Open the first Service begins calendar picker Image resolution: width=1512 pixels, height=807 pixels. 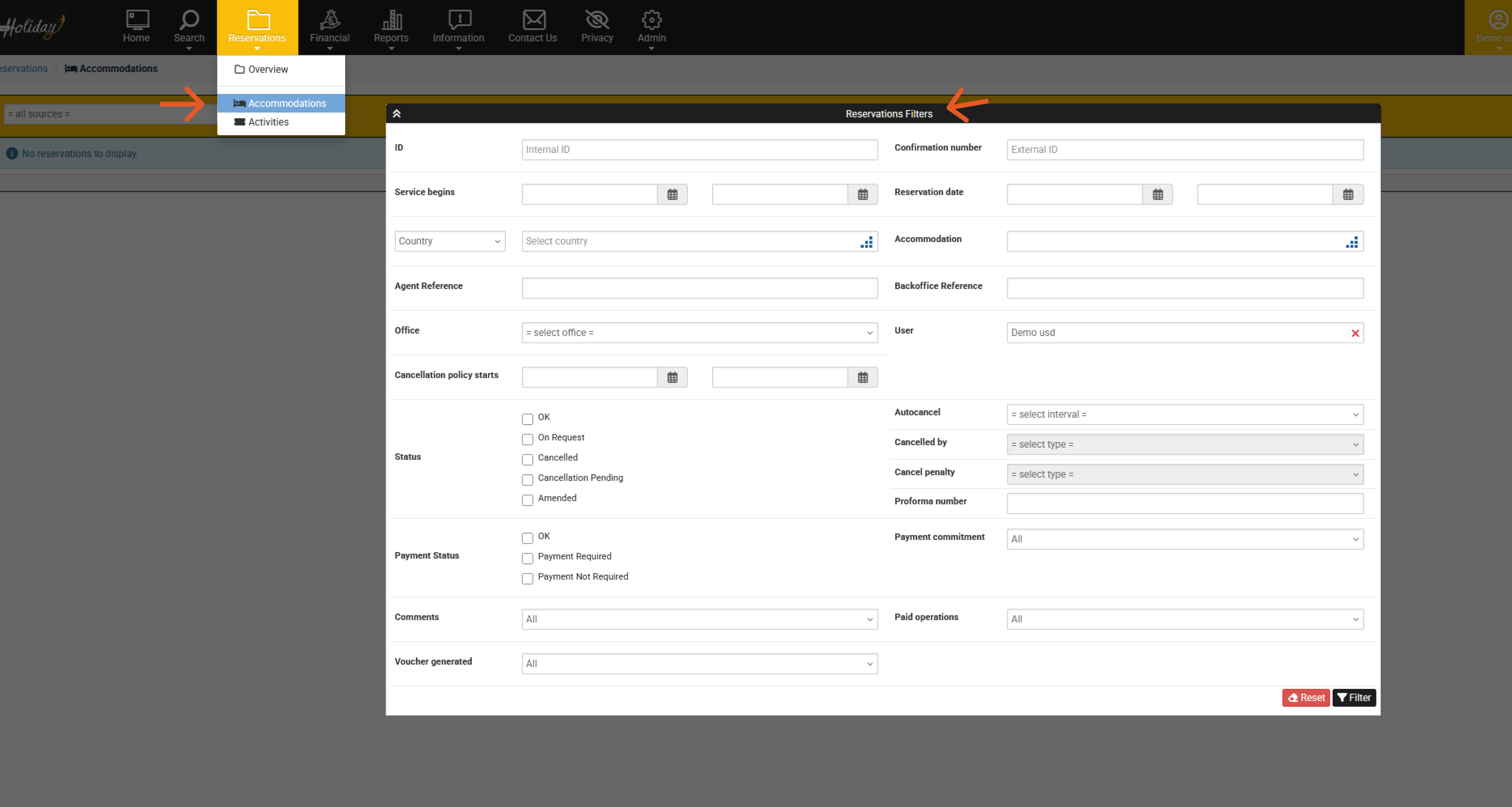[672, 194]
